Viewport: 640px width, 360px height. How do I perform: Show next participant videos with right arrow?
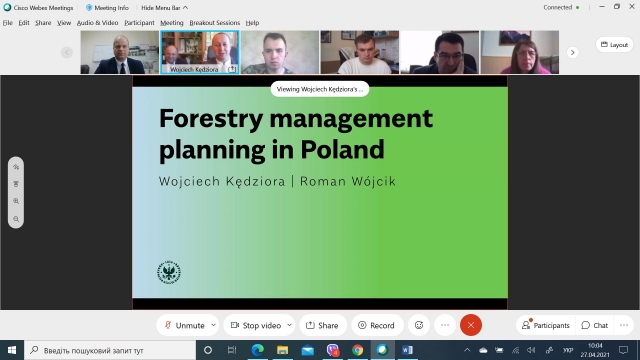[x=572, y=52]
